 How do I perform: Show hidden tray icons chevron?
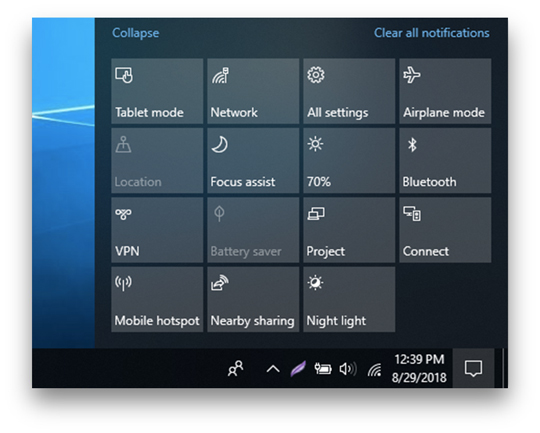[273, 369]
